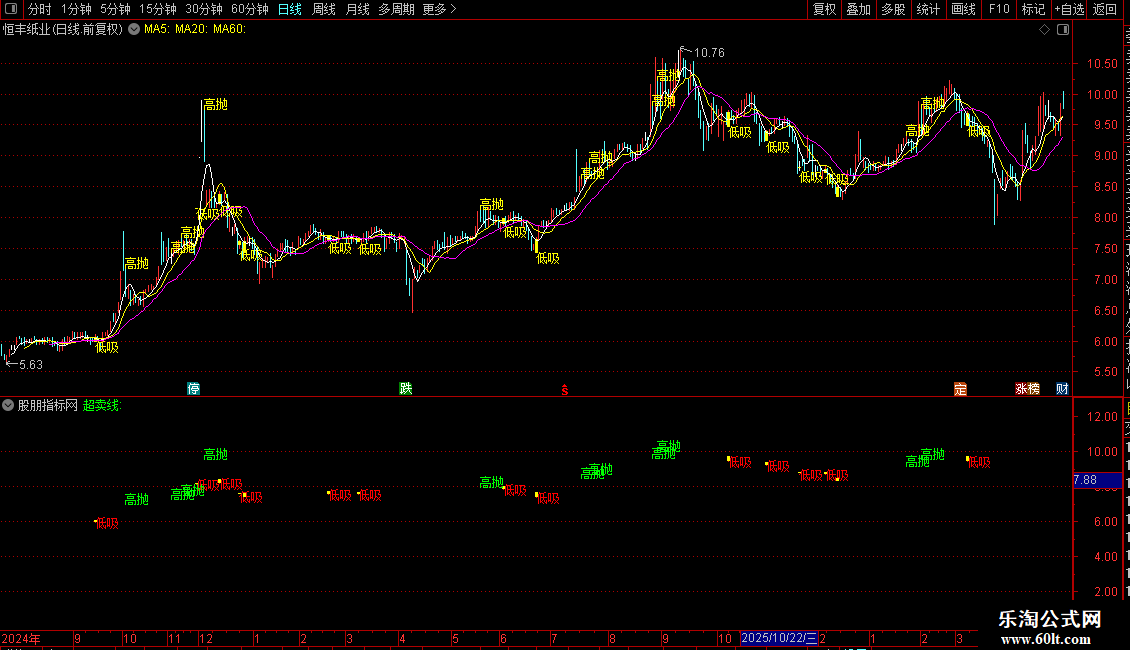Click the 复权 button

(x=824, y=9)
